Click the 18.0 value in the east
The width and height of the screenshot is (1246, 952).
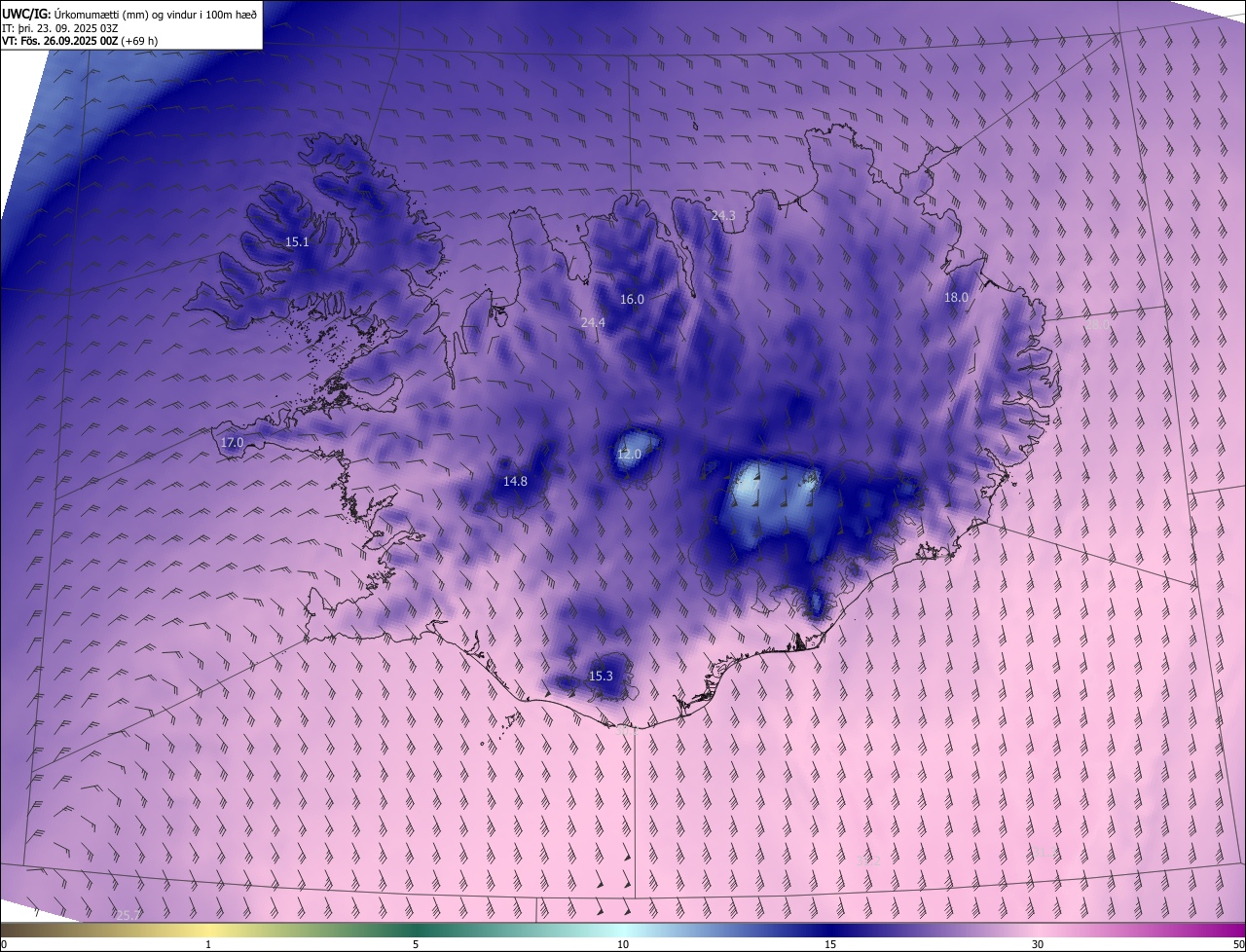pos(956,297)
